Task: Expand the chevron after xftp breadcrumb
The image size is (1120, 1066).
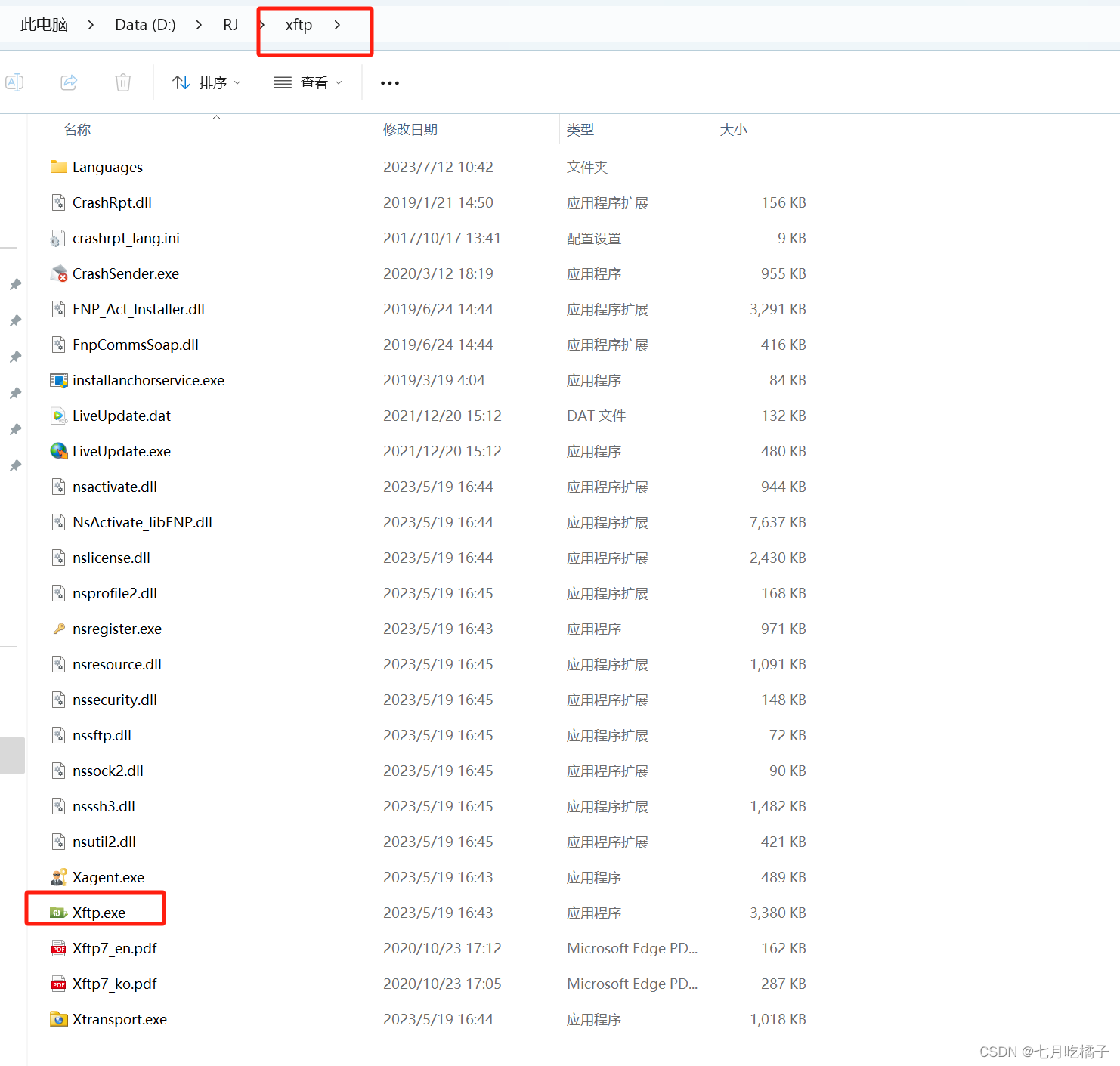Action: (337, 25)
